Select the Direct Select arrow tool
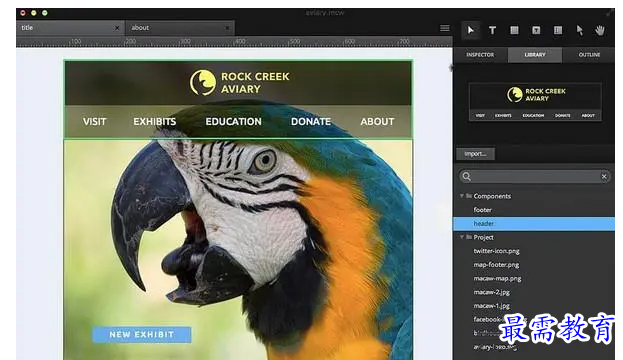623x360 pixels. pos(580,30)
